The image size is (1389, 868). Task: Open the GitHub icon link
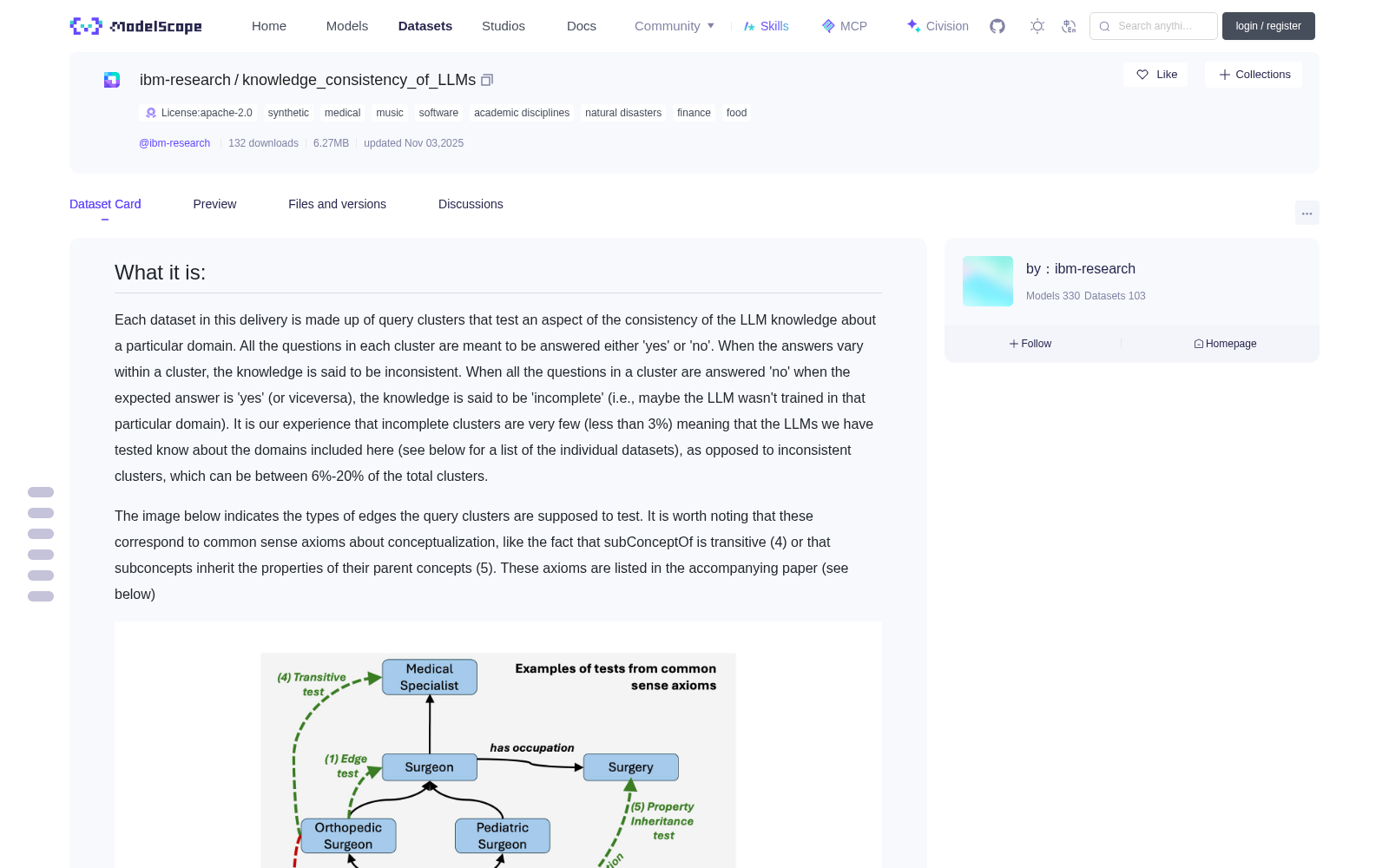997,26
